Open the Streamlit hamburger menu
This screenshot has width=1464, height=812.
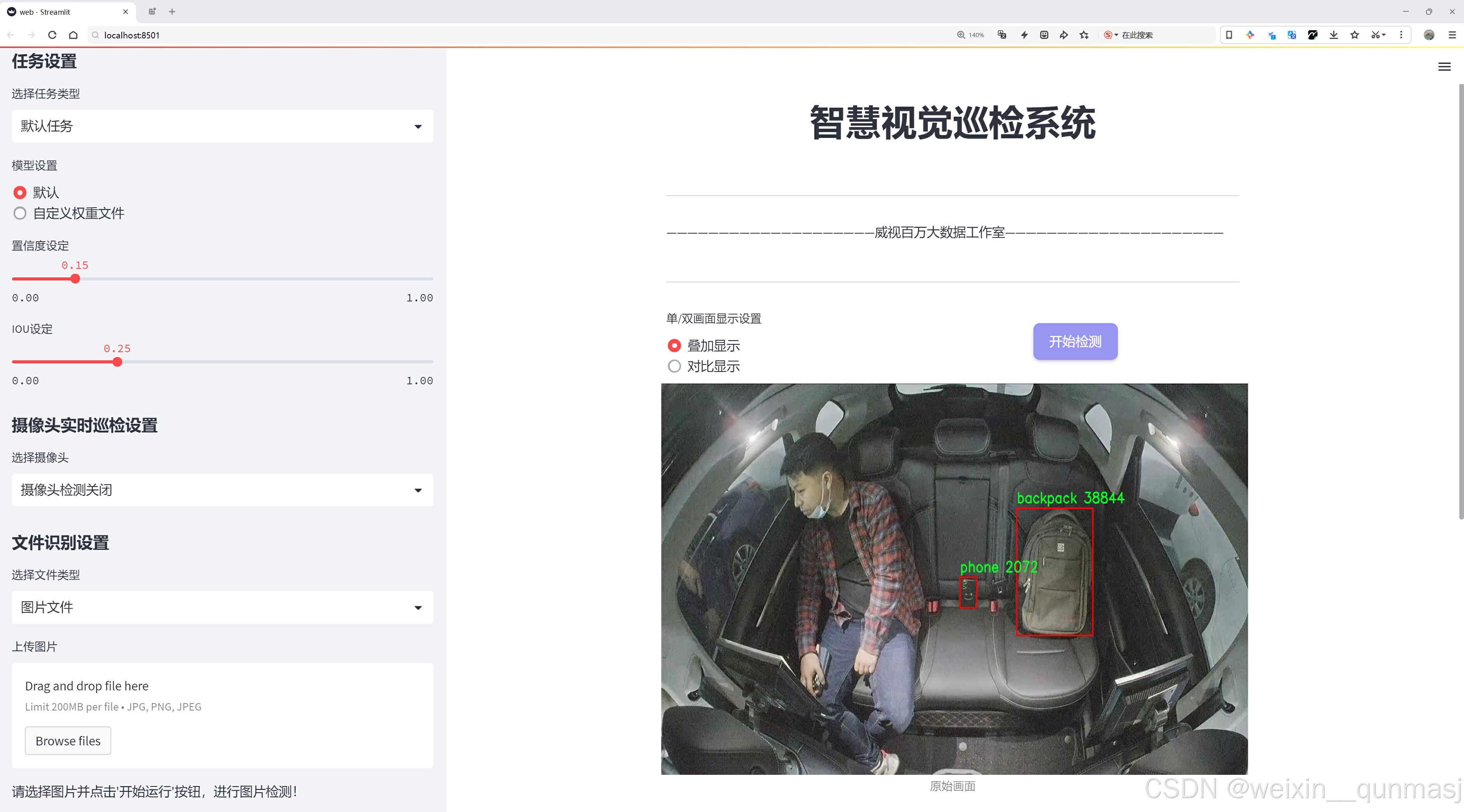click(1444, 67)
